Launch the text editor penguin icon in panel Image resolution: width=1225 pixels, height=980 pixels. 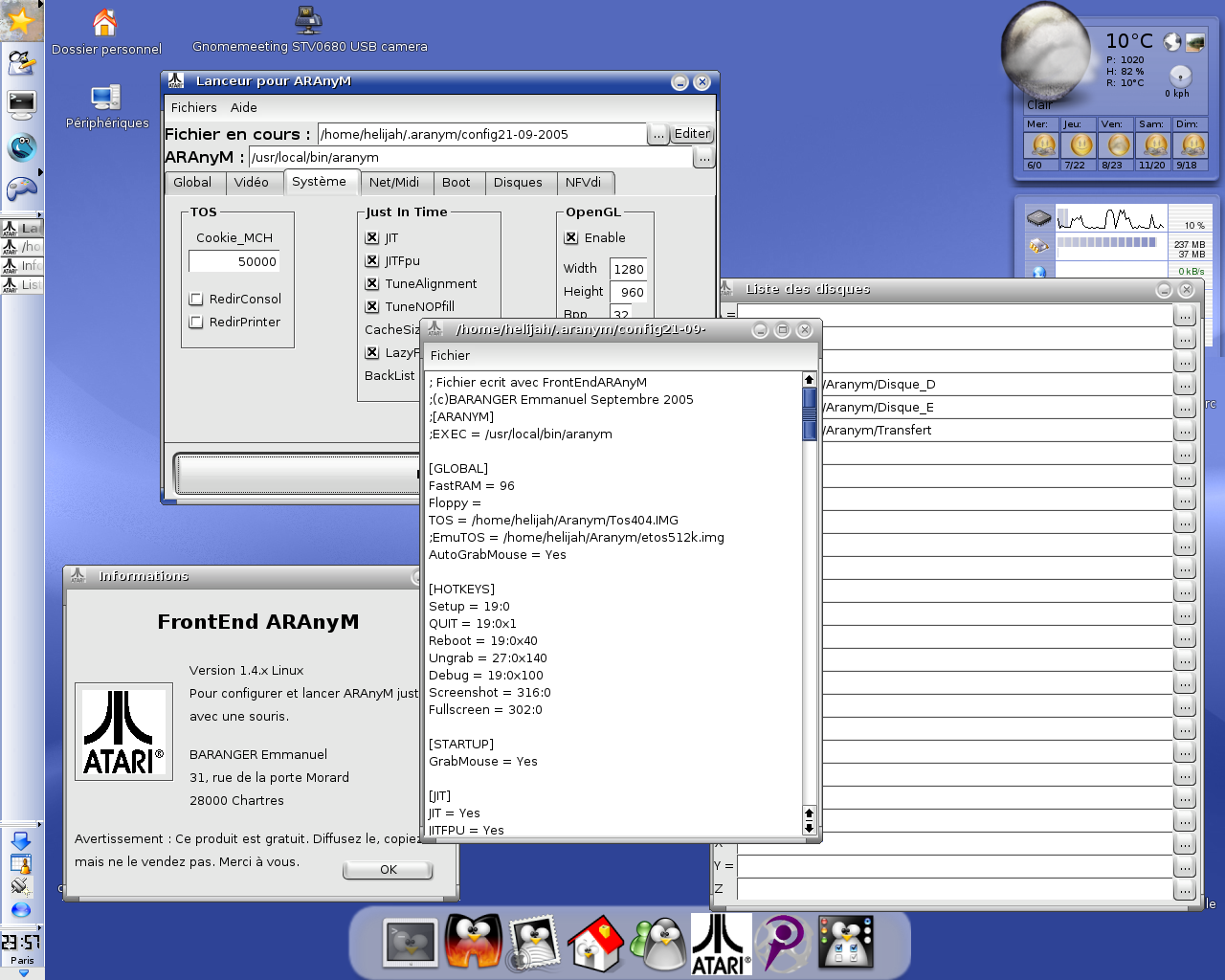click(x=21, y=63)
